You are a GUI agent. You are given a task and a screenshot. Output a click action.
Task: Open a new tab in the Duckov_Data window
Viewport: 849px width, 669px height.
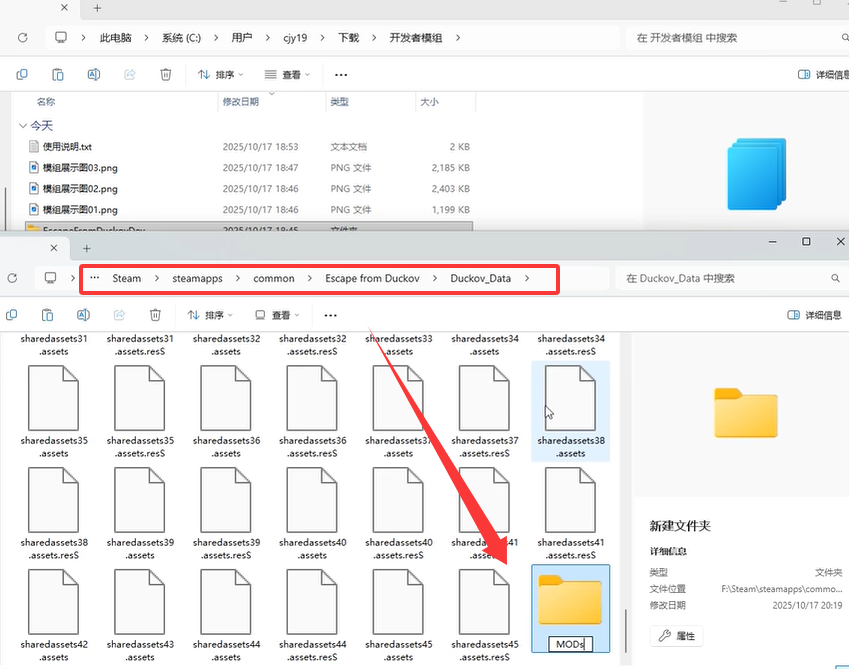86,247
